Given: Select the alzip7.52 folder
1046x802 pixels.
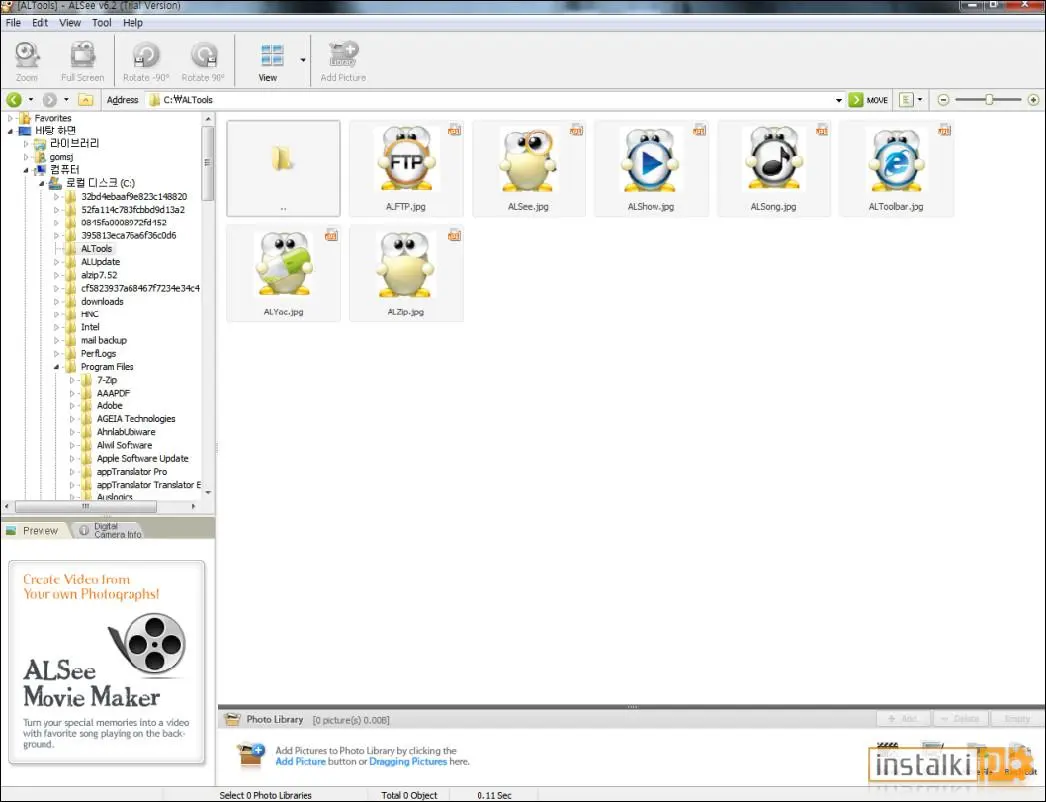Looking at the screenshot, I should click(99, 275).
